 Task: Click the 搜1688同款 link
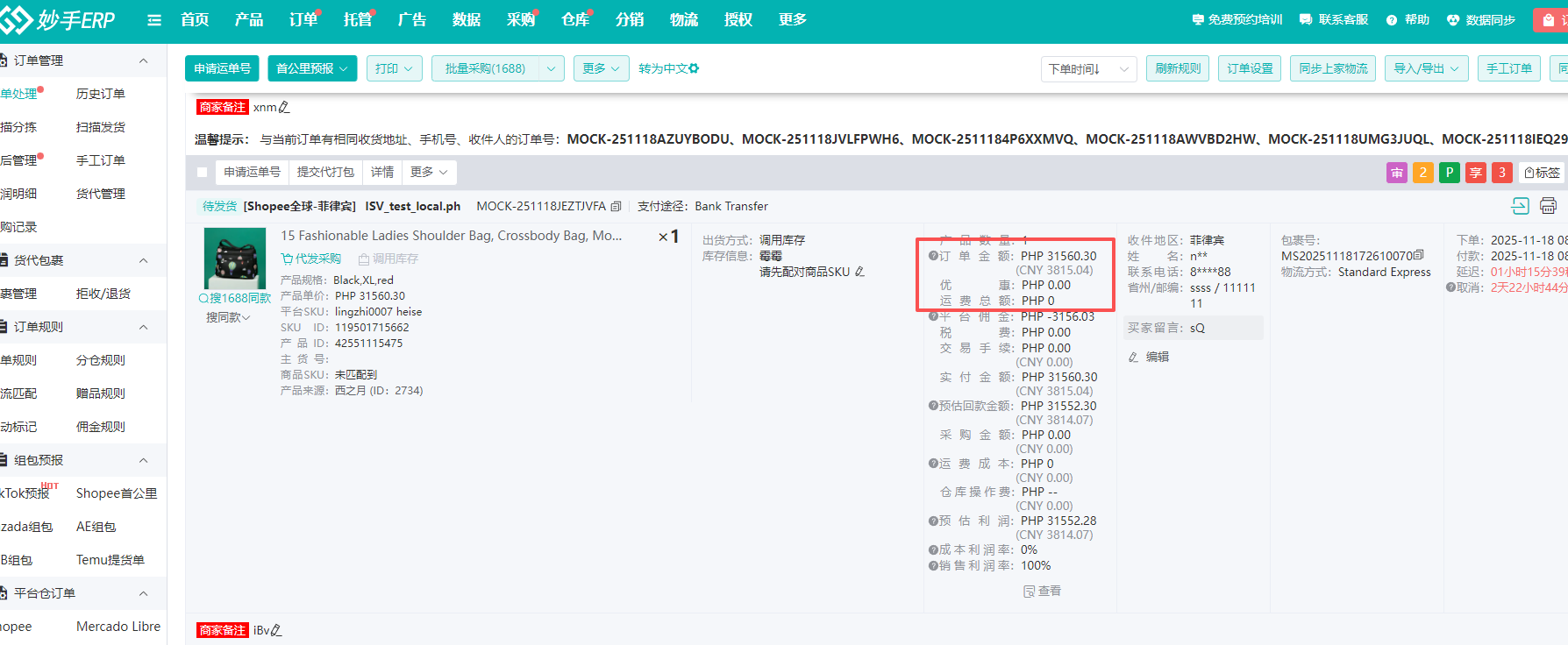point(235,298)
